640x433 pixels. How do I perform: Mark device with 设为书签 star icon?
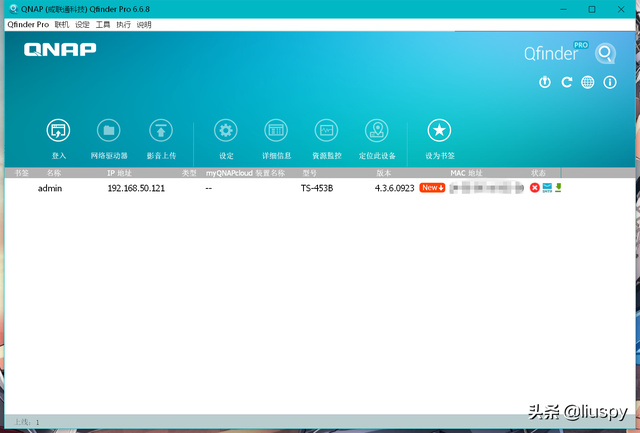pos(439,131)
